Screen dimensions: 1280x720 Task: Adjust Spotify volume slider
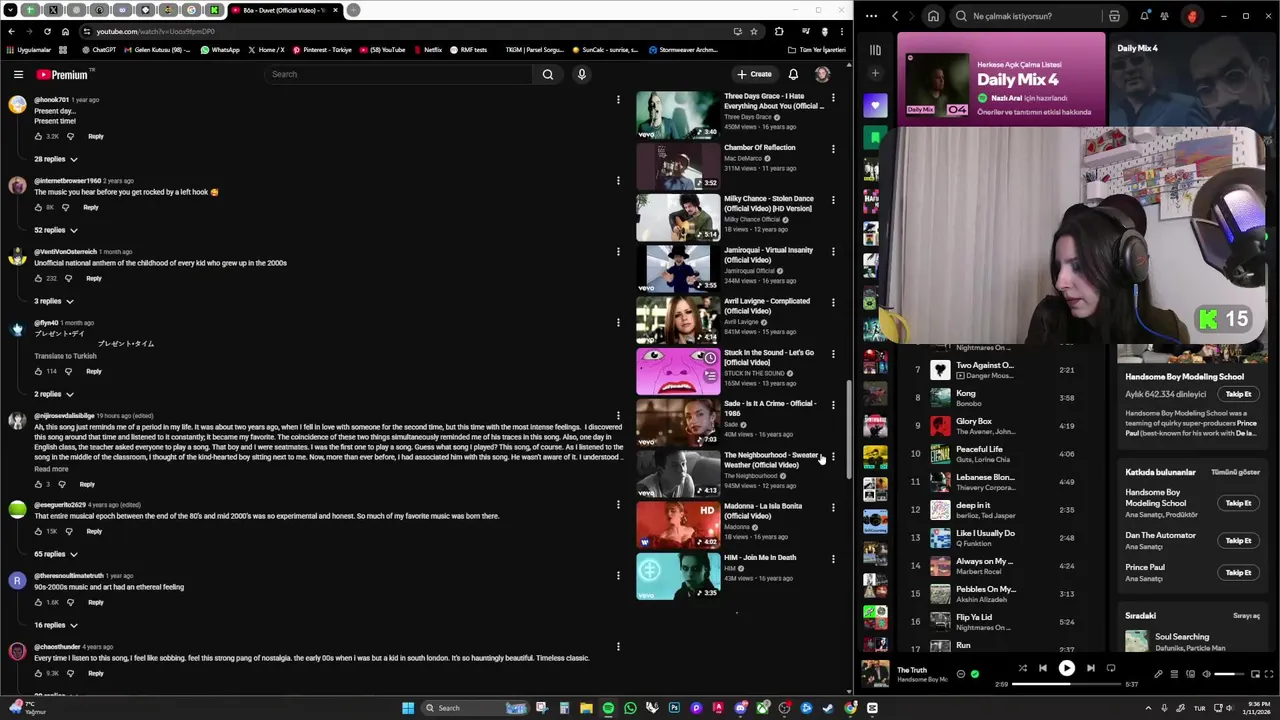coord(1230,674)
